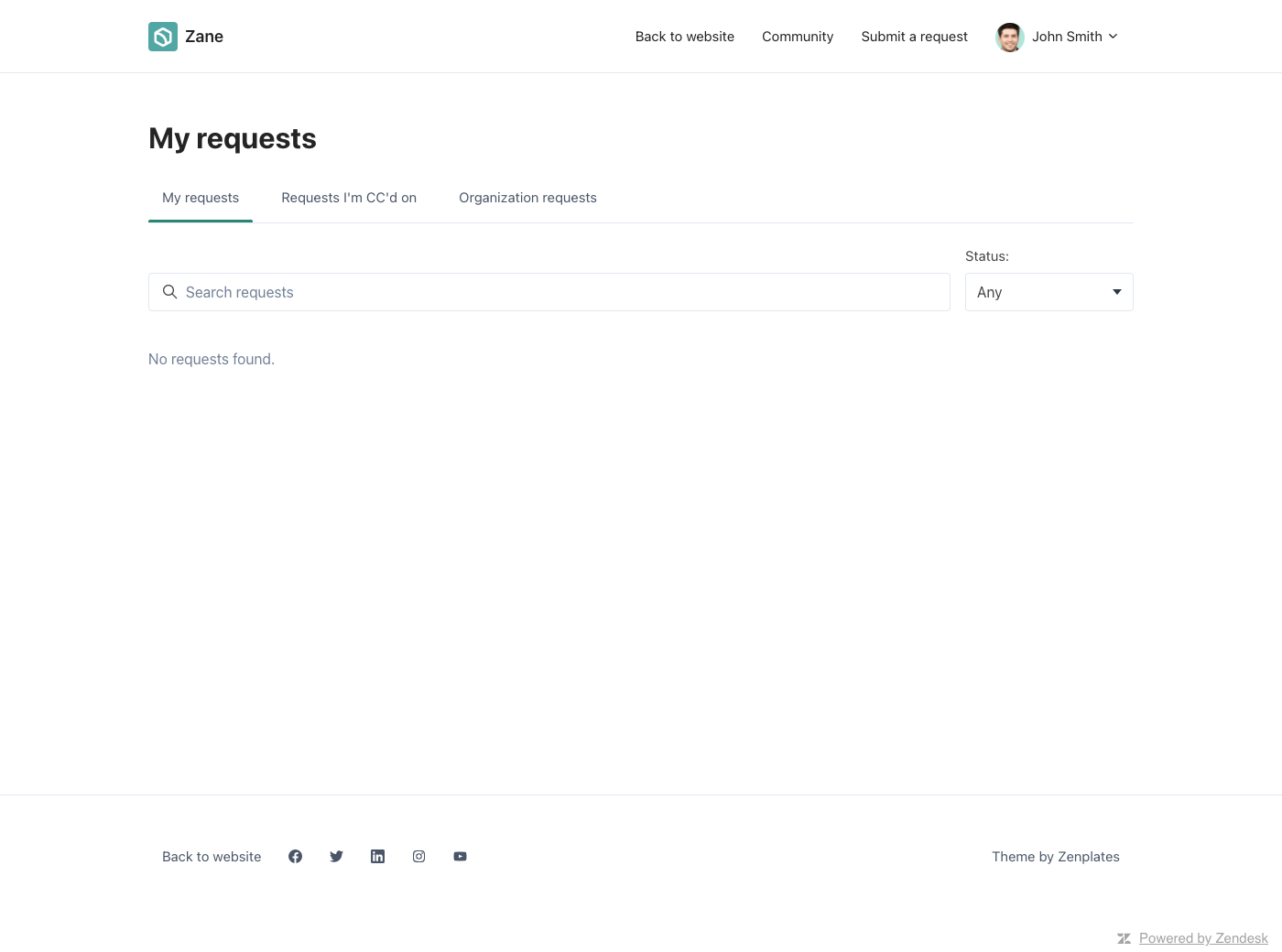Go to Community in the header
The height and width of the screenshot is (952, 1282).
pyautogui.click(x=798, y=37)
